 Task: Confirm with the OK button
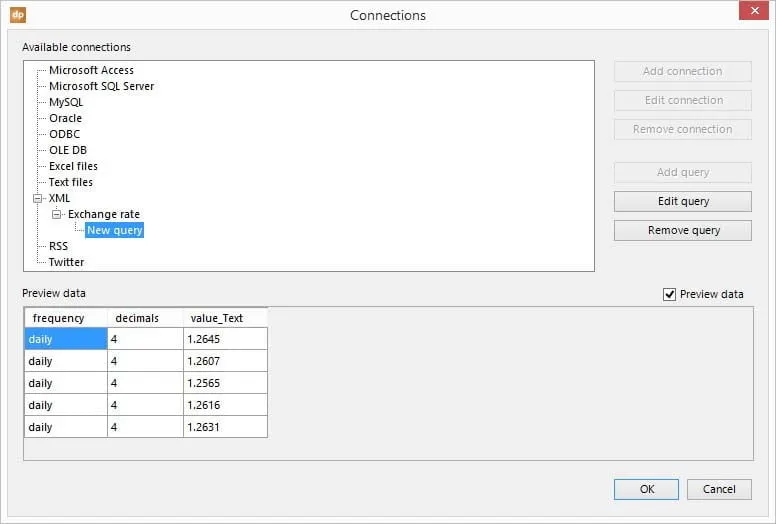pos(647,489)
